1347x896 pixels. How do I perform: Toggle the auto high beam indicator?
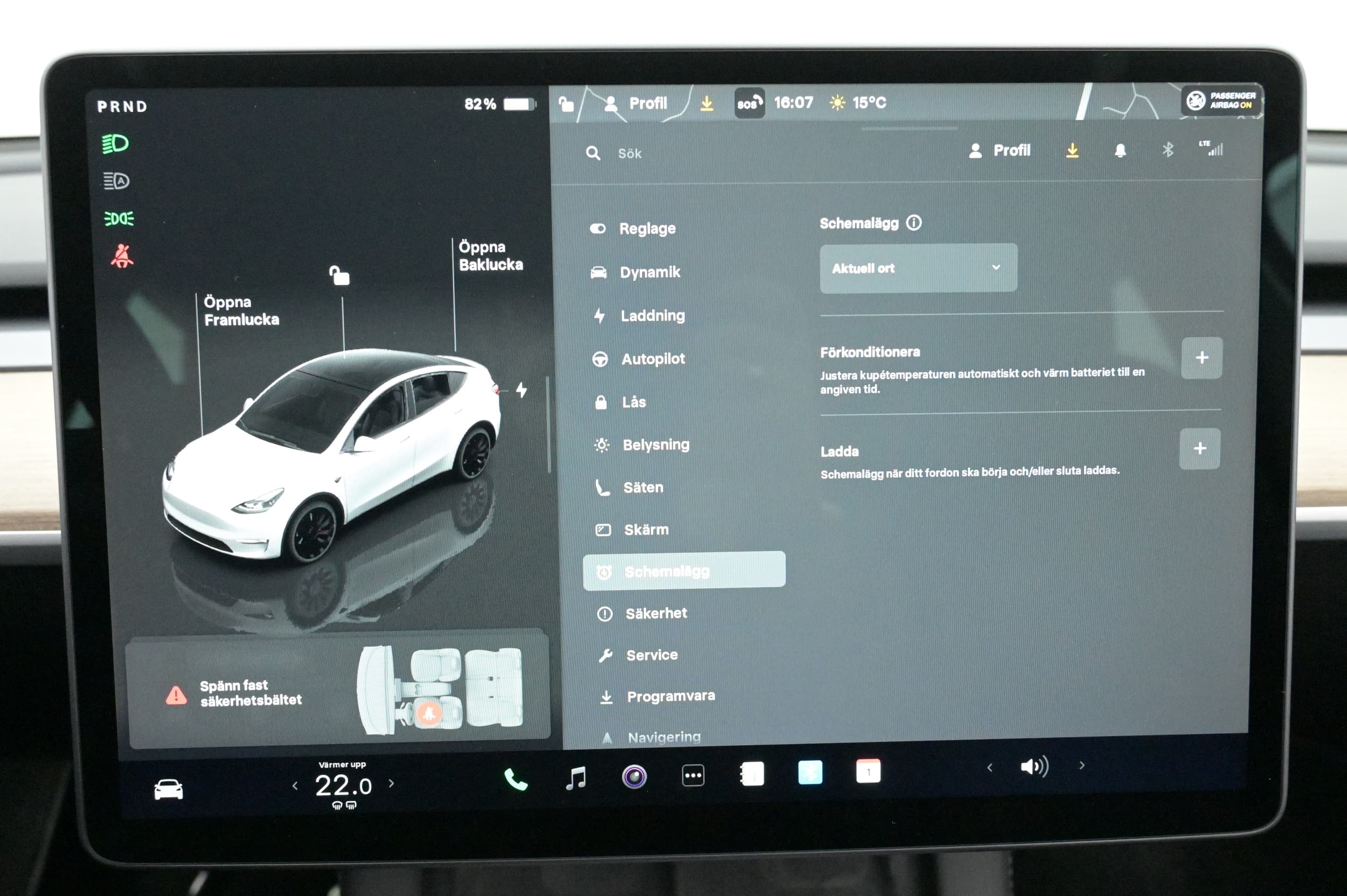[116, 181]
